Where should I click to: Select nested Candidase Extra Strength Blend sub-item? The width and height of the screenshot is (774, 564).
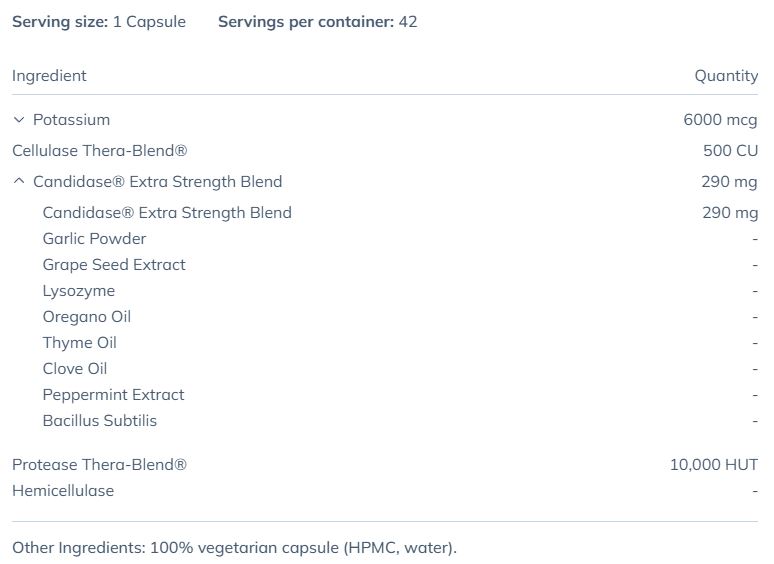[167, 213]
